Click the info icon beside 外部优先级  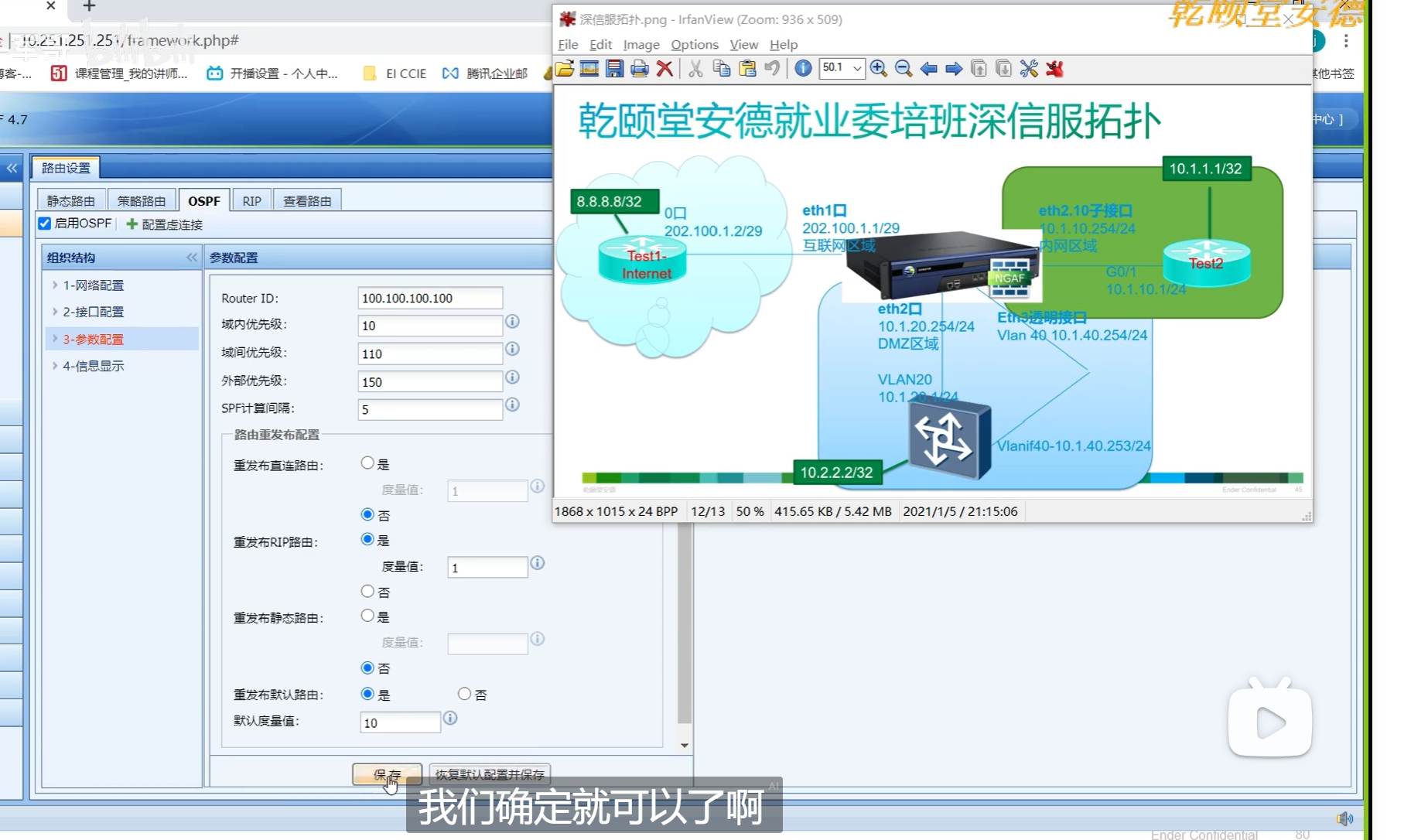(512, 377)
